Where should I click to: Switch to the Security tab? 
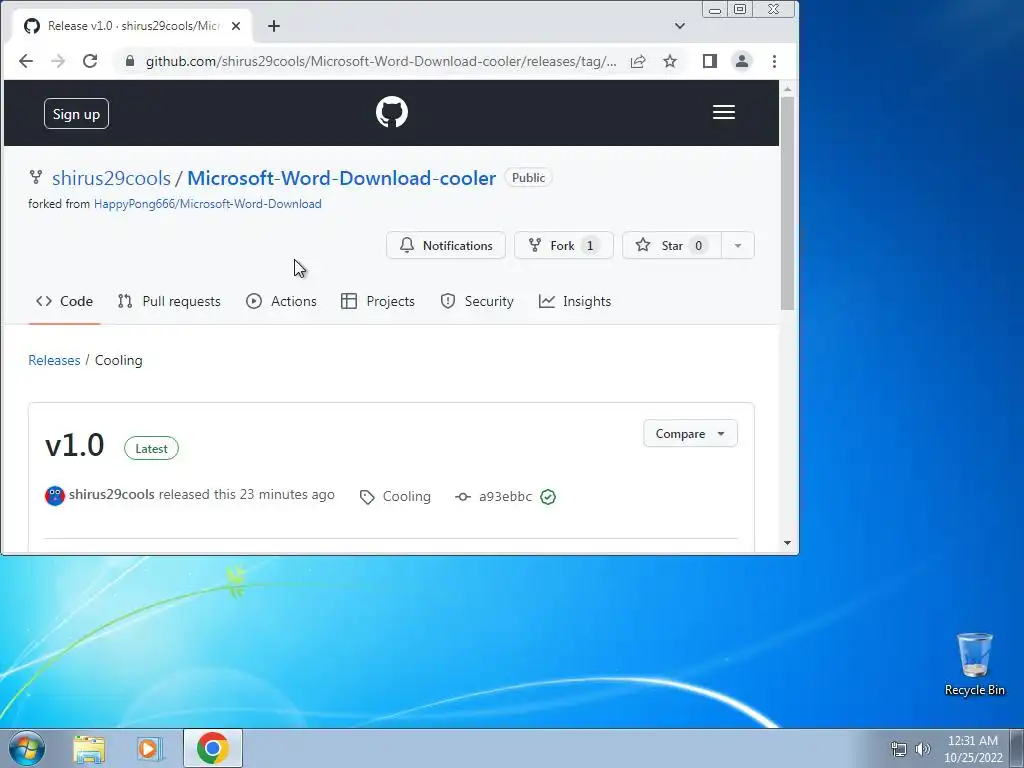tap(477, 301)
